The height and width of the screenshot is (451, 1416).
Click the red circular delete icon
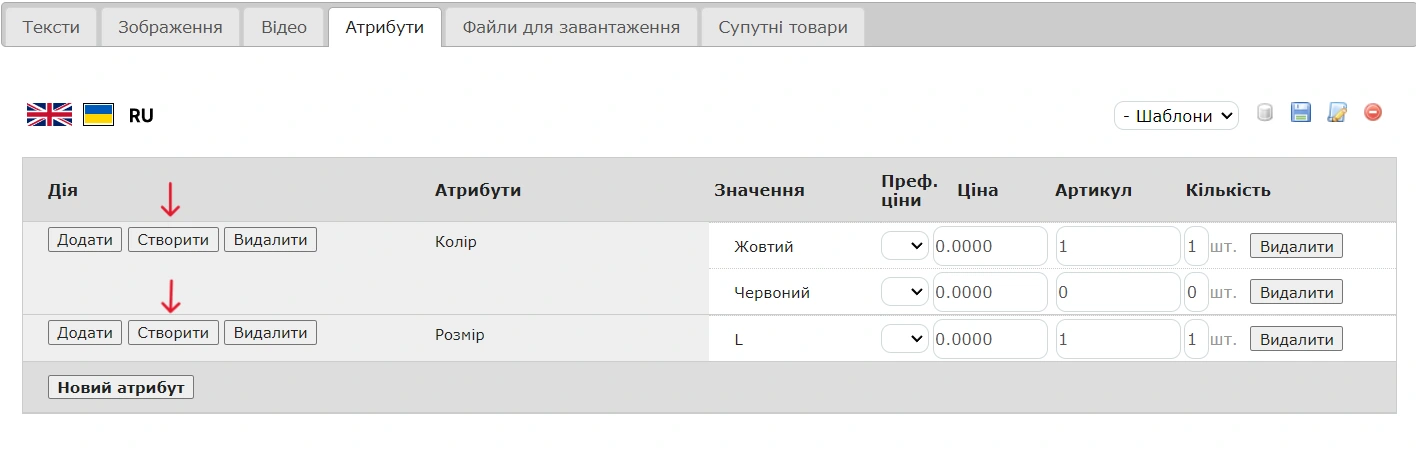coord(1373,113)
